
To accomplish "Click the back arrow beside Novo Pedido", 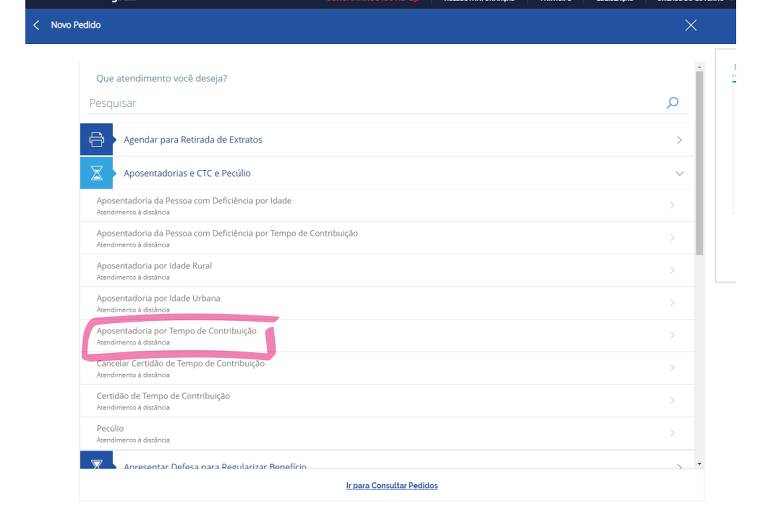I will tap(38, 25).
